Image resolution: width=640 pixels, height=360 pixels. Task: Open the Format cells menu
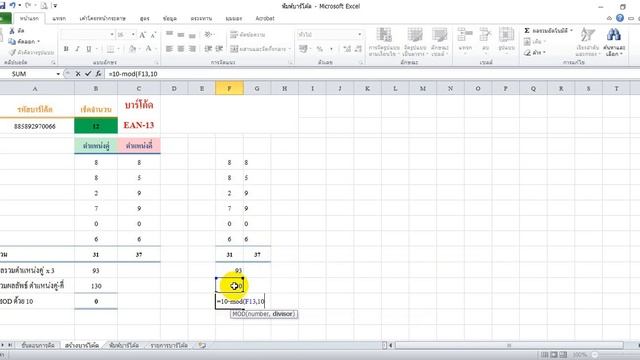click(506, 40)
